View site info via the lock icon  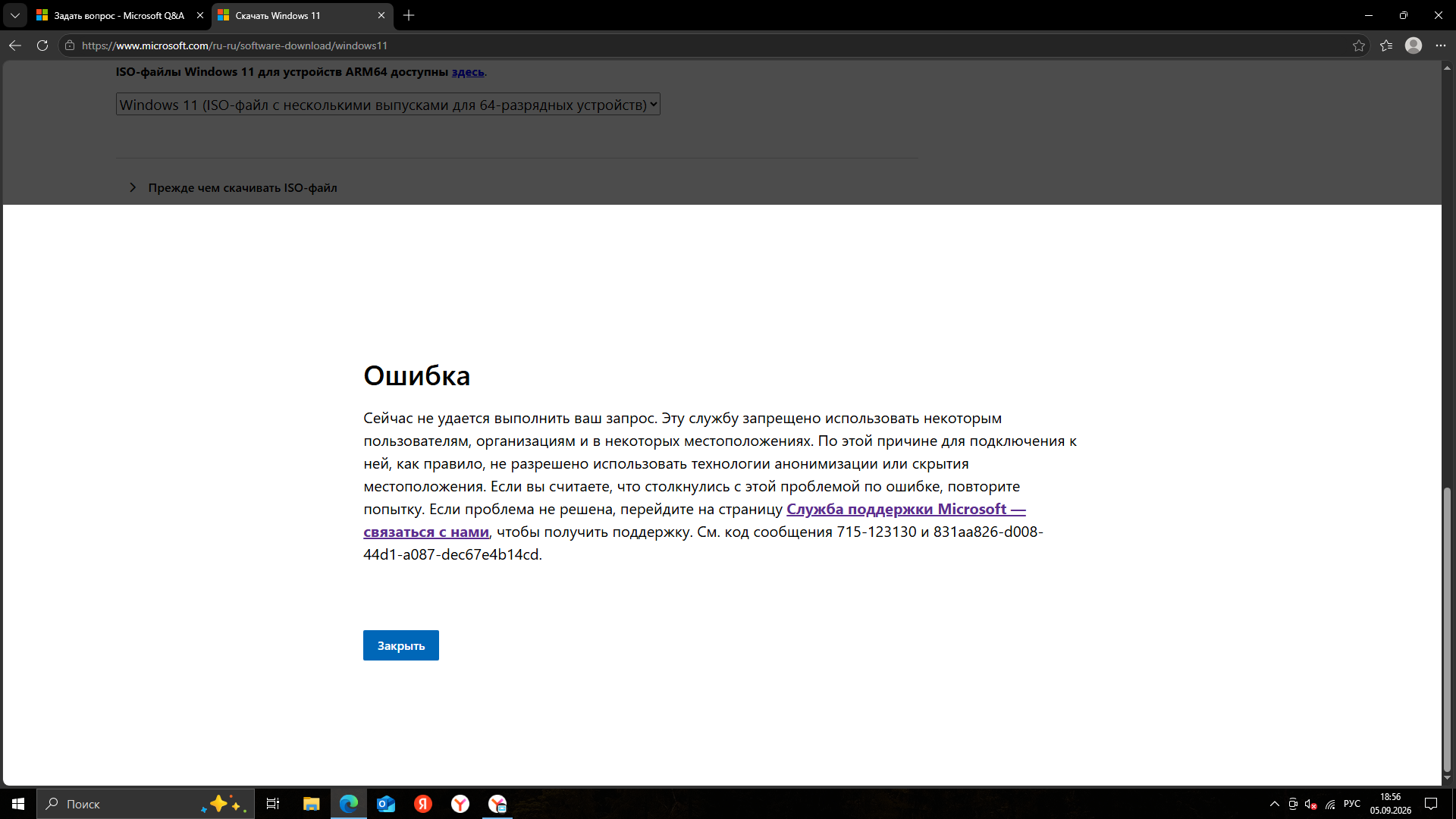click(x=70, y=45)
